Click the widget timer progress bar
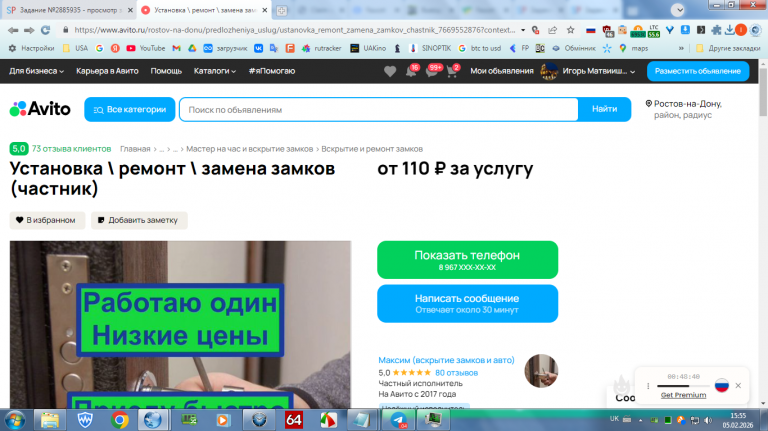 pos(683,386)
